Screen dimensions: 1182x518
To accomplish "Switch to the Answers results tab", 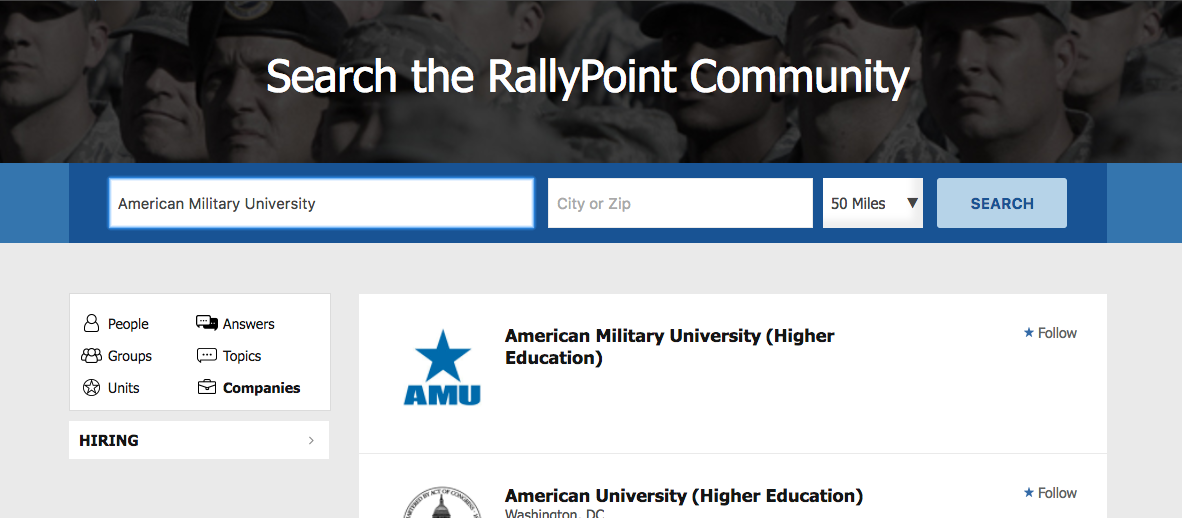I will click(x=248, y=324).
